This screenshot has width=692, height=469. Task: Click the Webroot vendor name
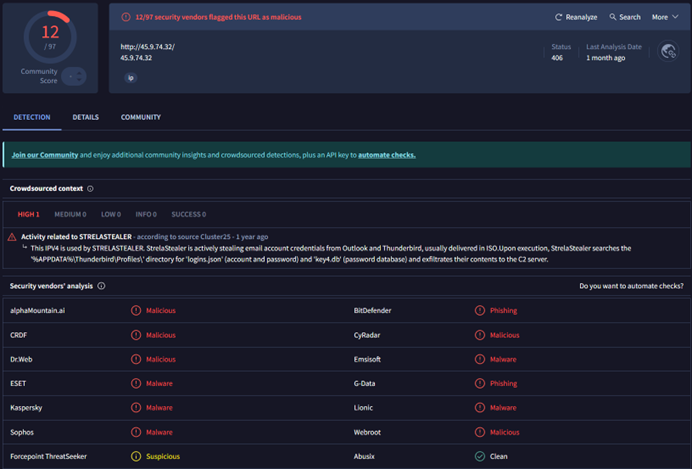point(367,432)
